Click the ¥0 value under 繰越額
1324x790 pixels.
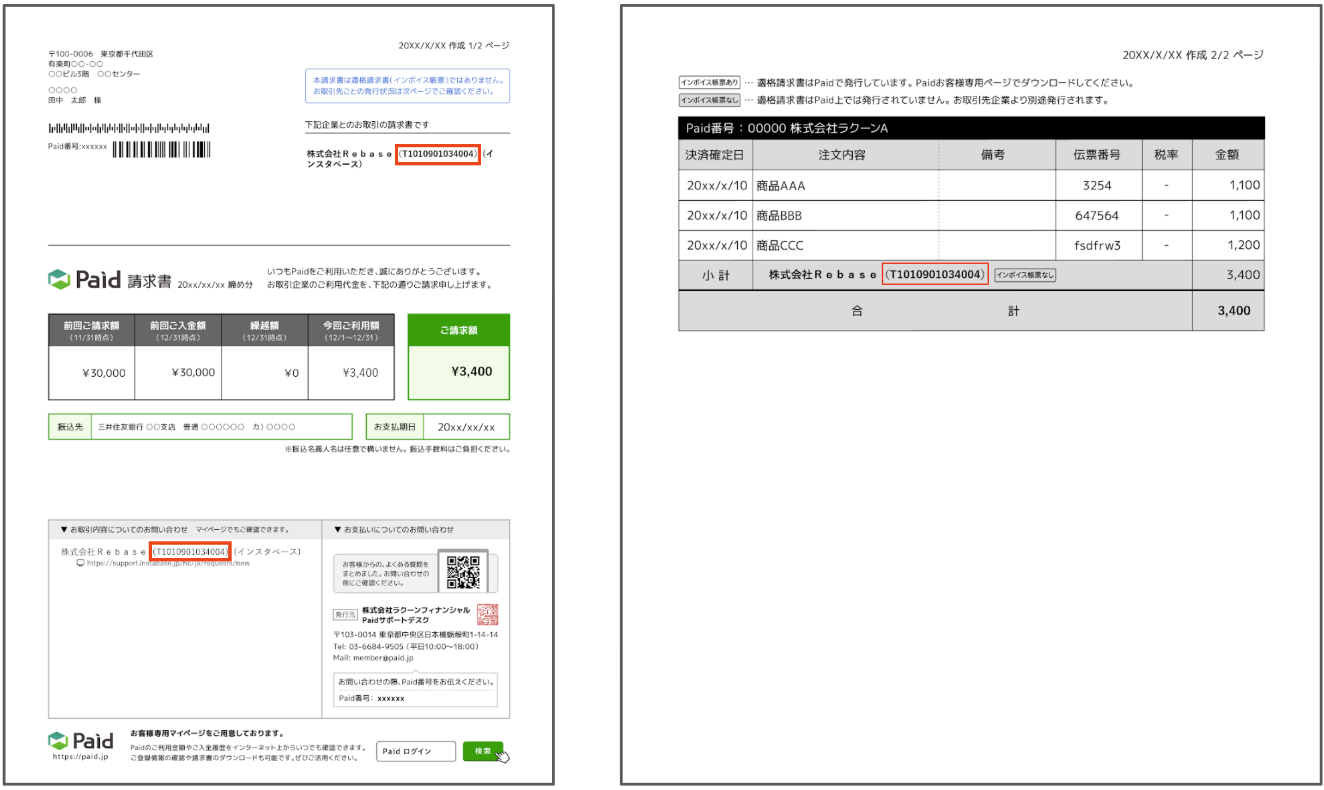click(x=291, y=373)
